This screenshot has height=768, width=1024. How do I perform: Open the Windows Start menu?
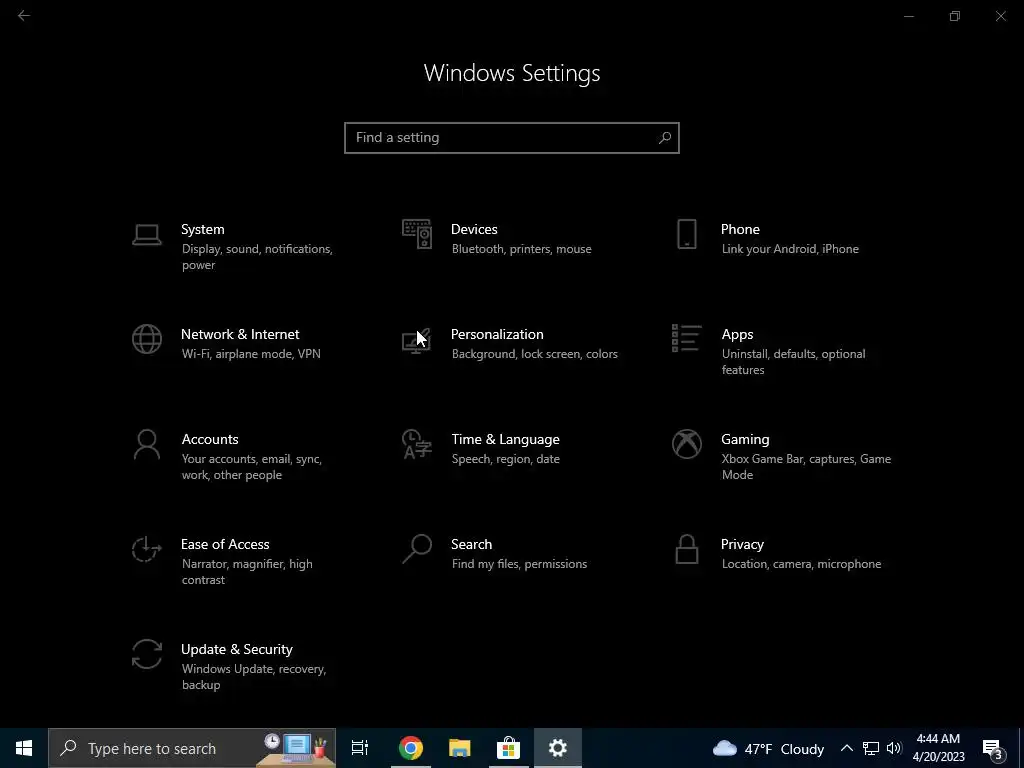[x=24, y=748]
